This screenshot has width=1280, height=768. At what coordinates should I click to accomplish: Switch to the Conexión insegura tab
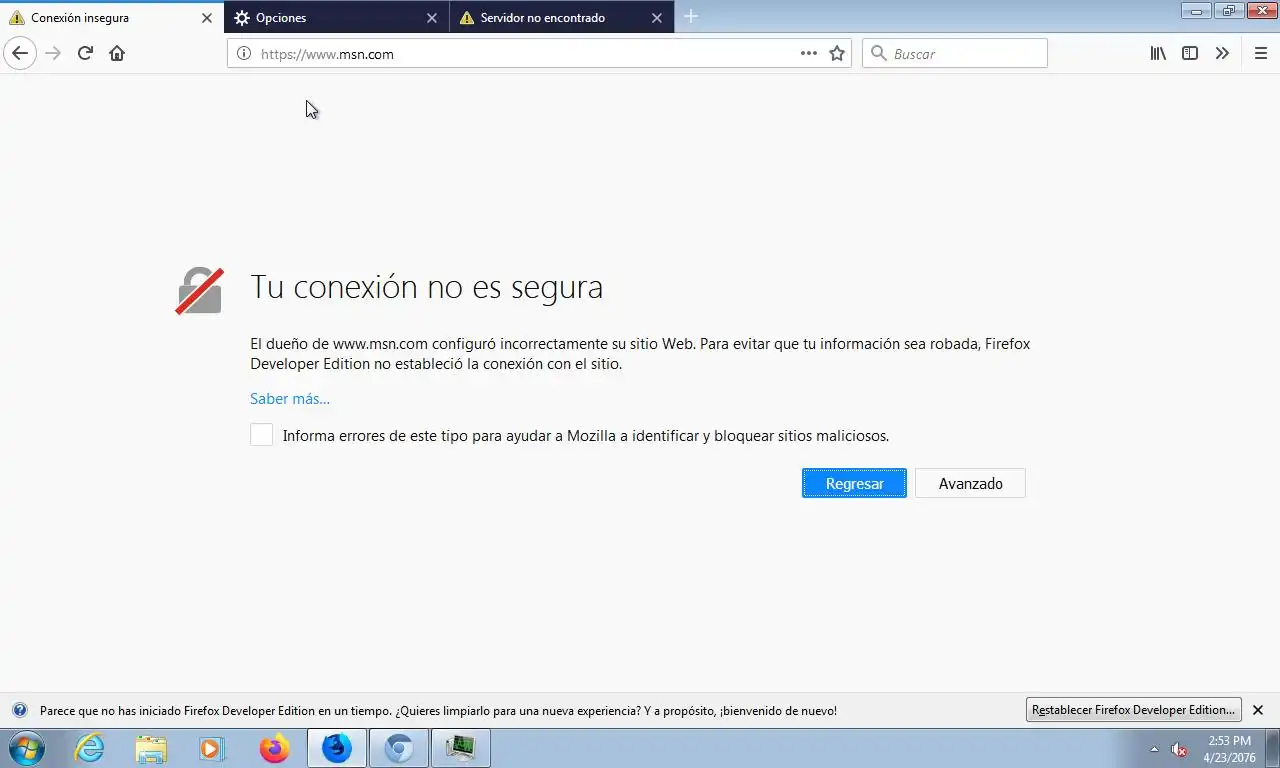point(110,18)
